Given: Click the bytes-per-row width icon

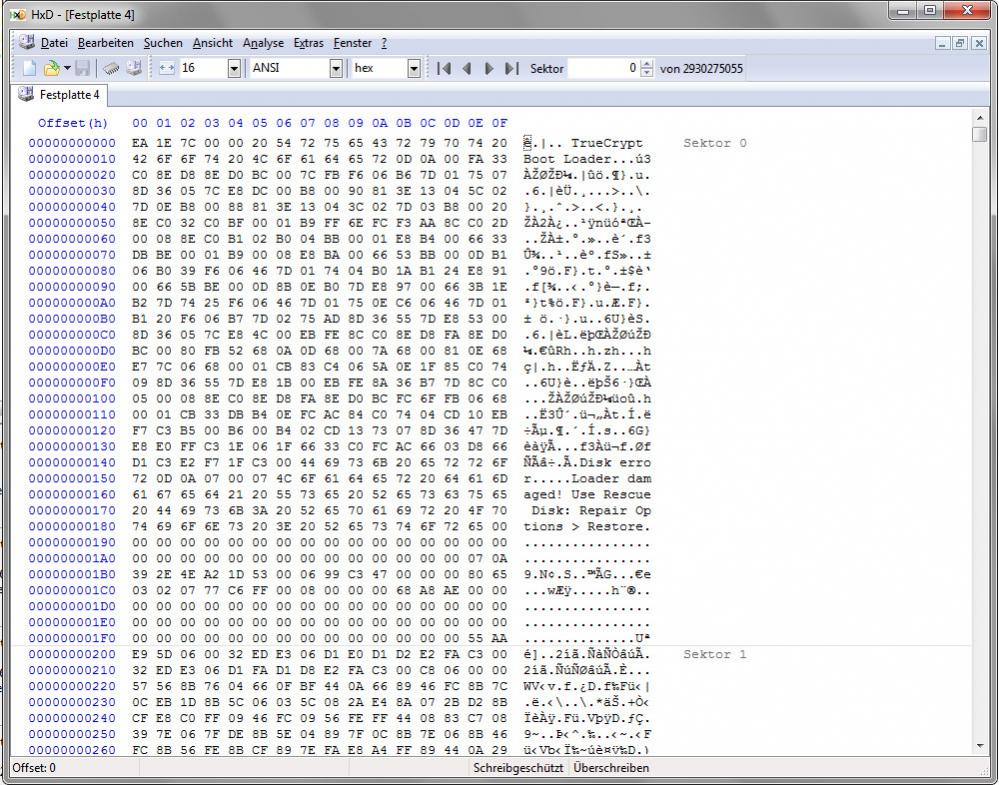Looking at the screenshot, I should (166, 68).
